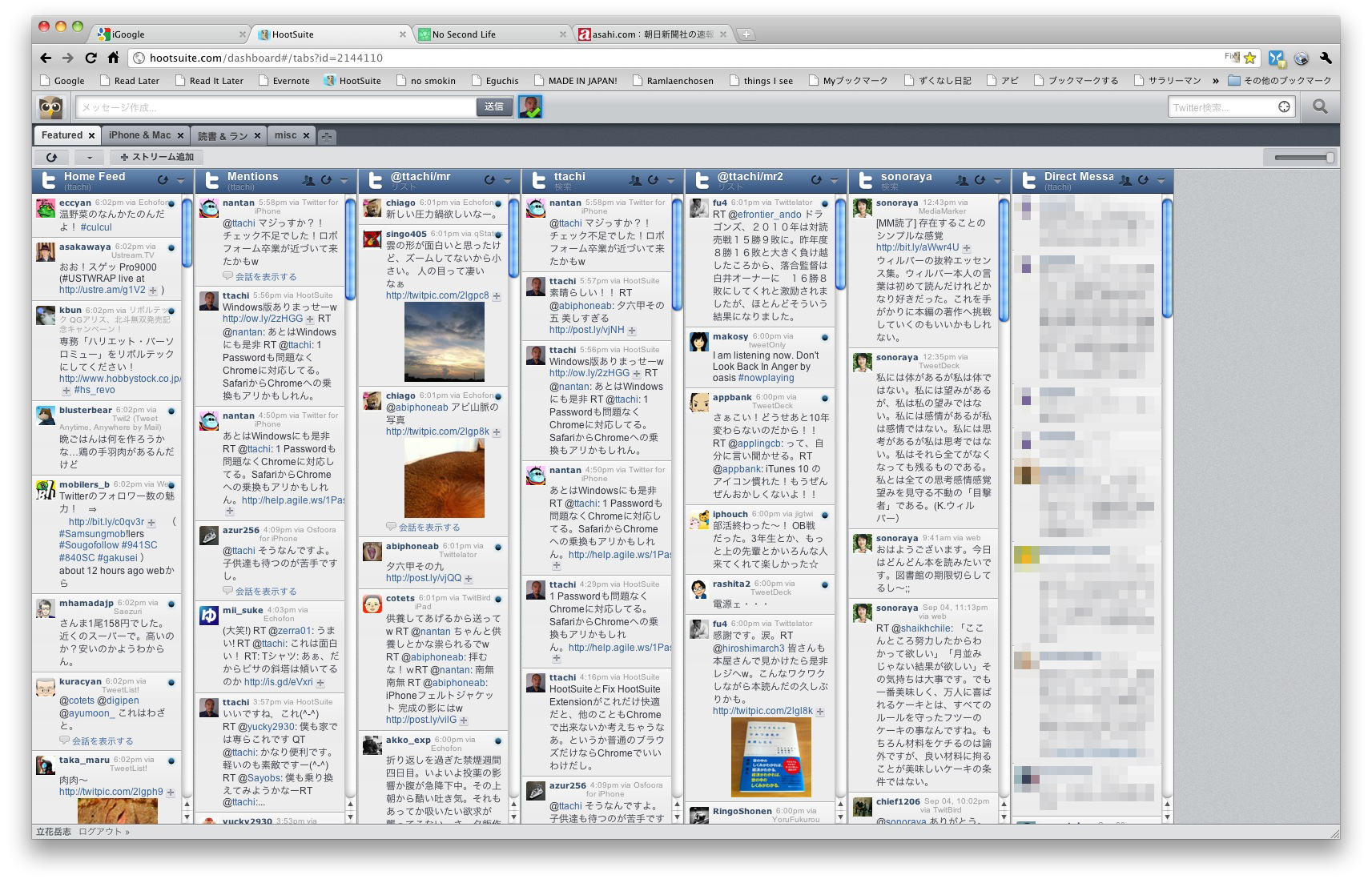Toggle the selected Twitter profile avatar
This screenshot has width=1372, height=887.
click(529, 106)
